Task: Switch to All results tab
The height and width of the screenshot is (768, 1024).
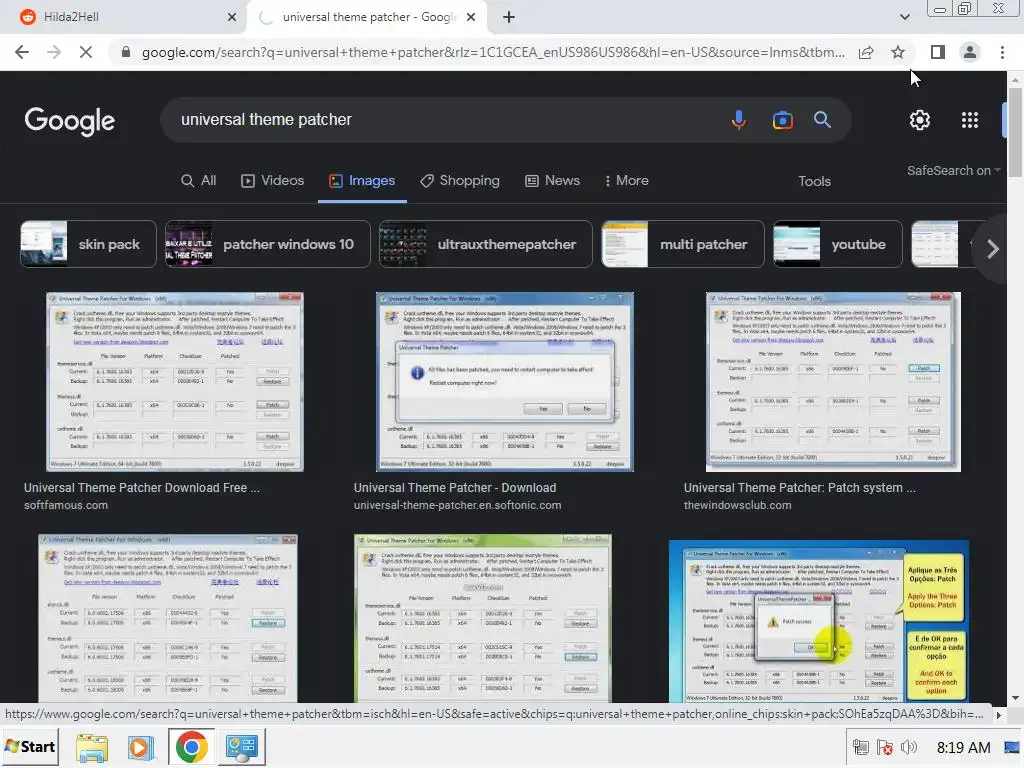Action: [199, 181]
